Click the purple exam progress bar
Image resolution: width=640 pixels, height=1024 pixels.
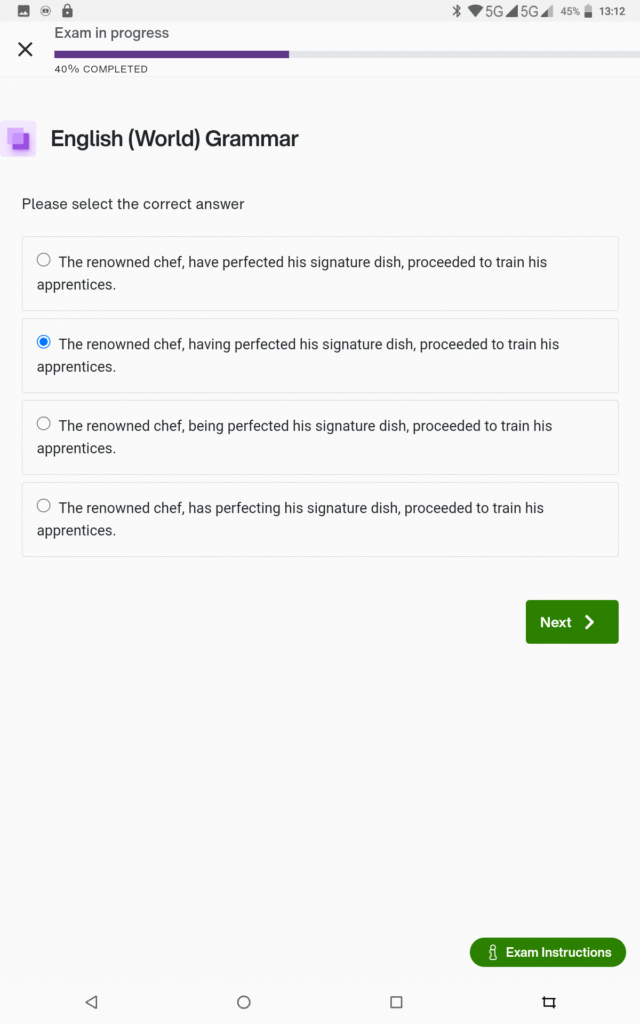point(172,54)
